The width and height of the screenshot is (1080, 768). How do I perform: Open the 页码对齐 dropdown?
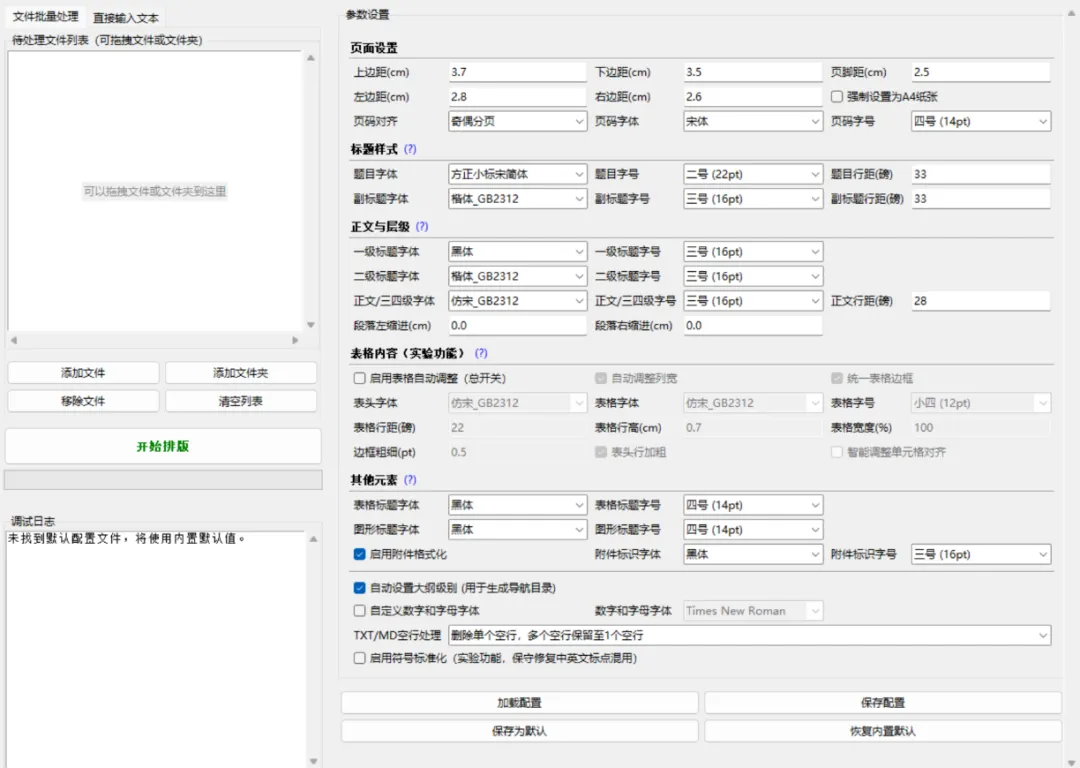click(x=517, y=121)
